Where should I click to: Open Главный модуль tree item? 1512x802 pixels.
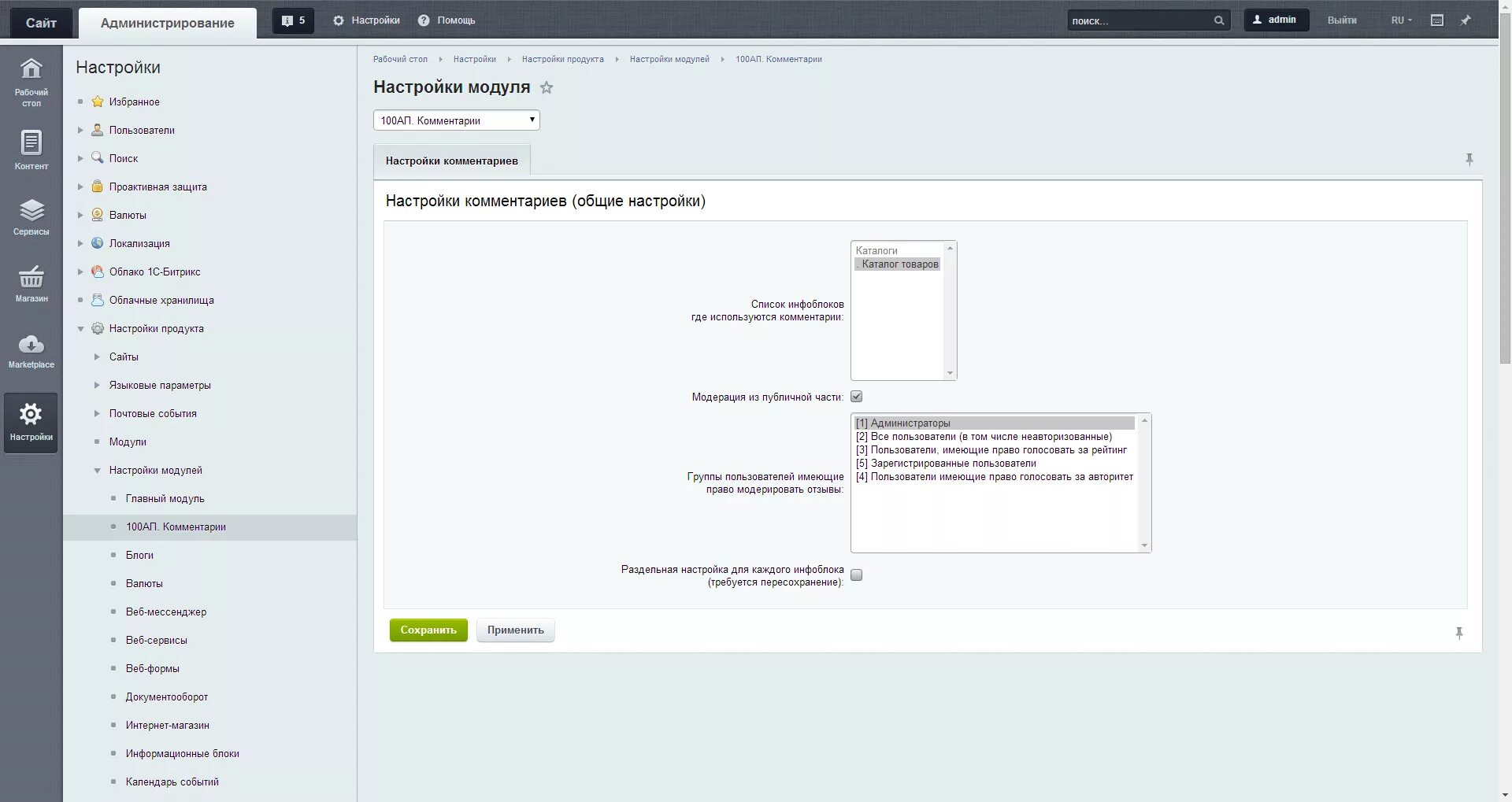165,498
